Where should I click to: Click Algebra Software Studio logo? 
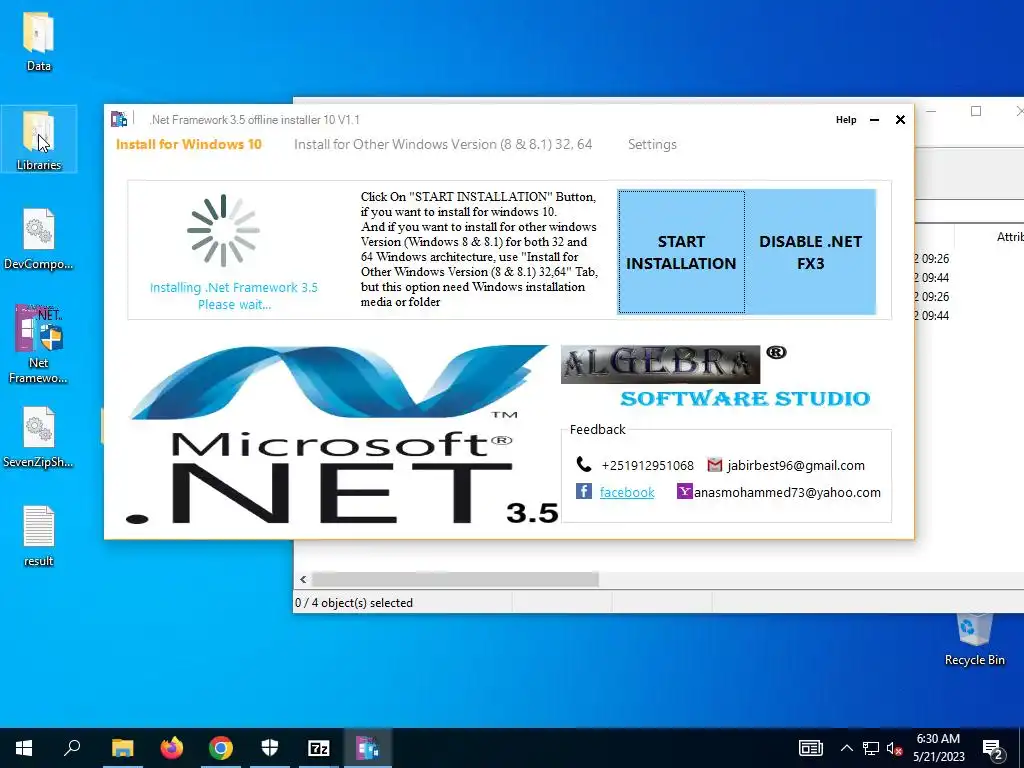tap(716, 377)
